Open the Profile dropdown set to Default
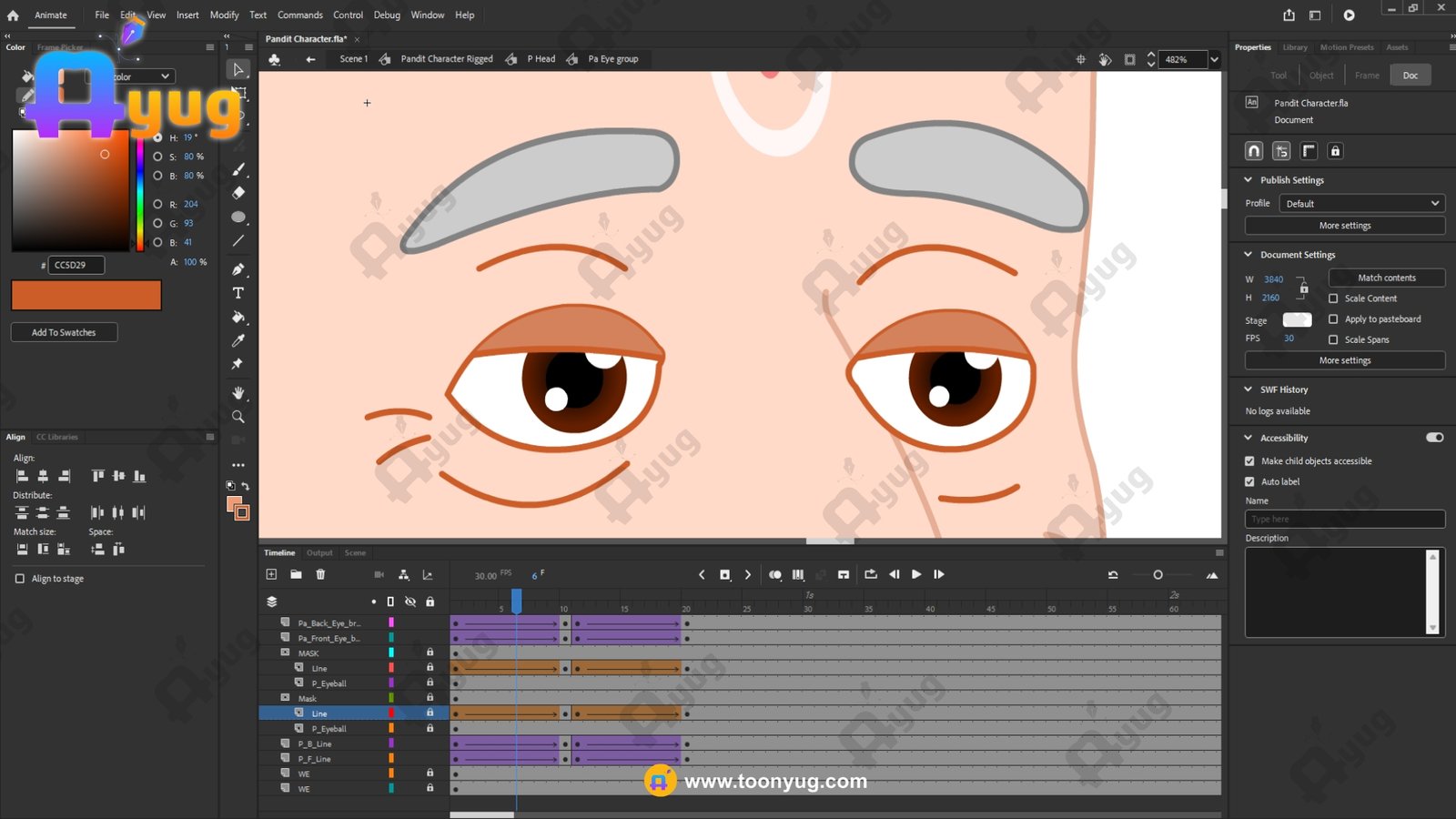The image size is (1456, 819). [x=1361, y=204]
